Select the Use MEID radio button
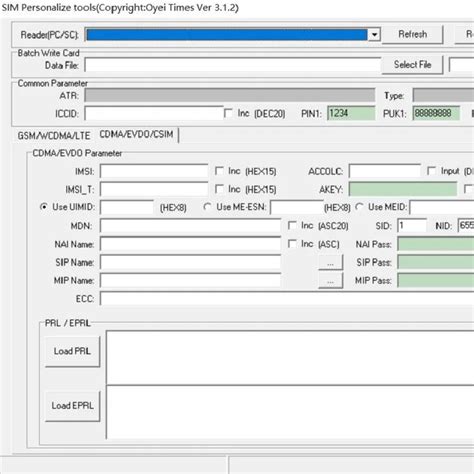 [x=359, y=207]
